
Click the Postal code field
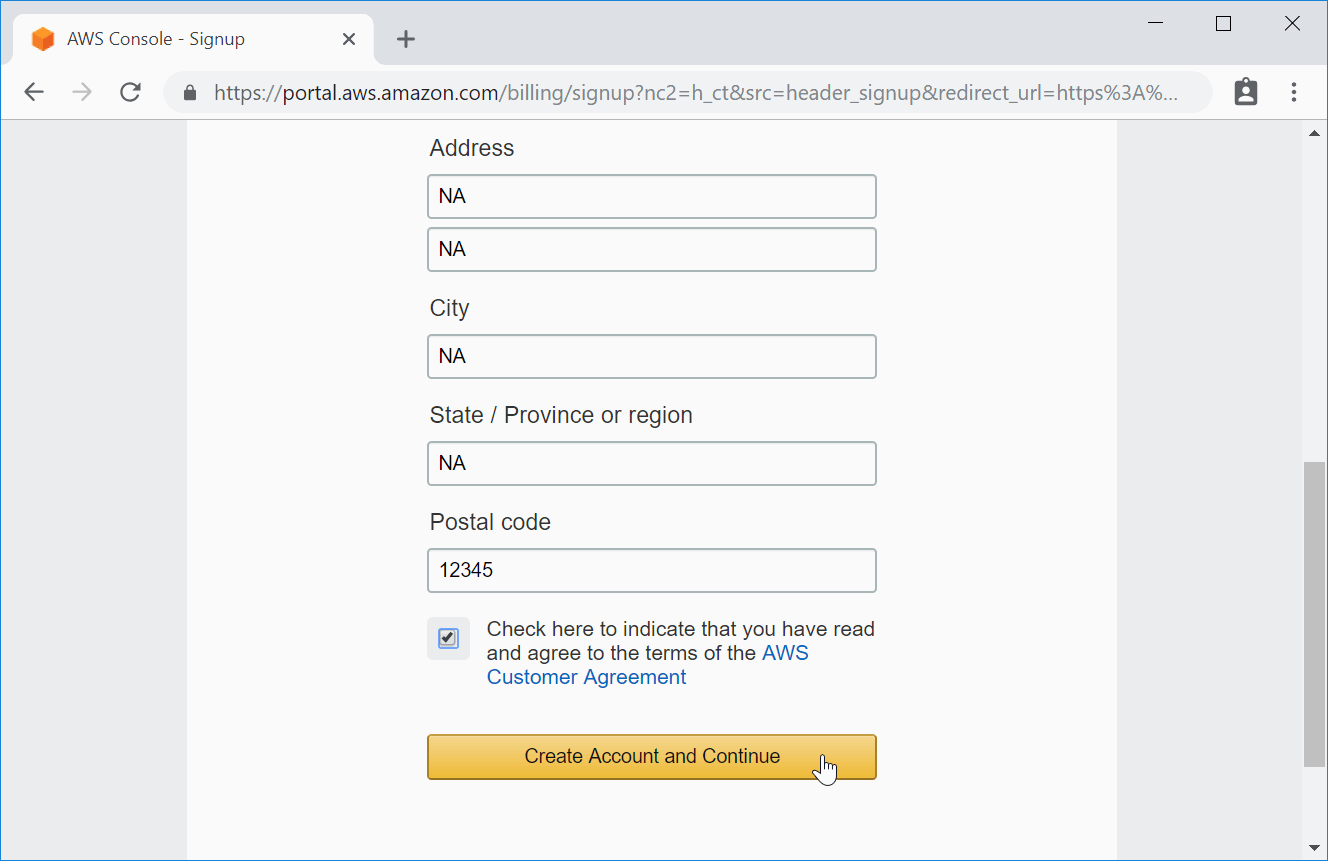pyautogui.click(x=652, y=570)
